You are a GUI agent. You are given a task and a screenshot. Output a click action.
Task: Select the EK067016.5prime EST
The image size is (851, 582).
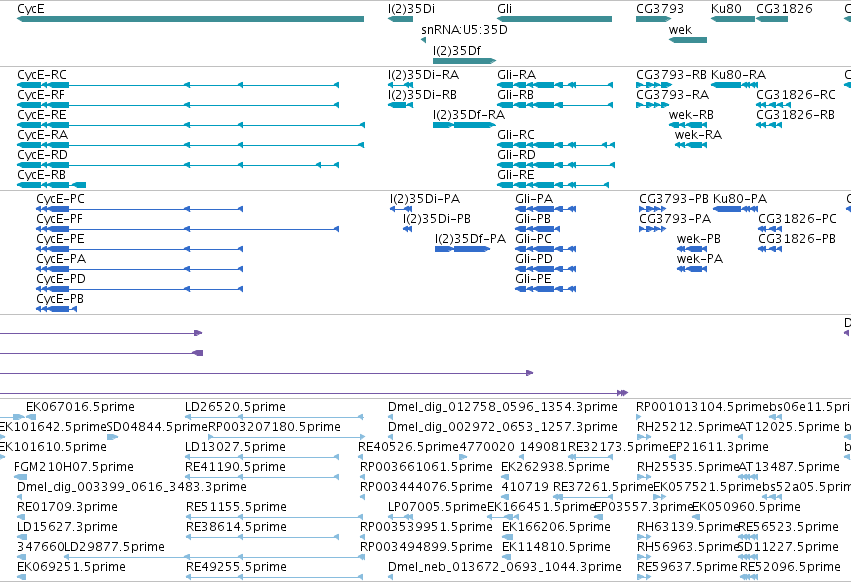[x=31, y=417]
